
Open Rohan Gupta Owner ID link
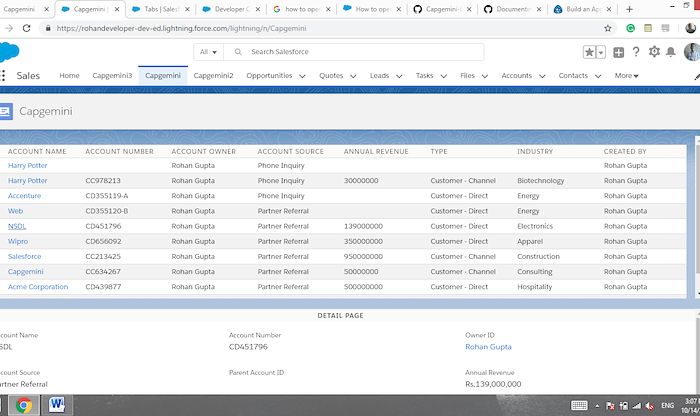point(488,347)
